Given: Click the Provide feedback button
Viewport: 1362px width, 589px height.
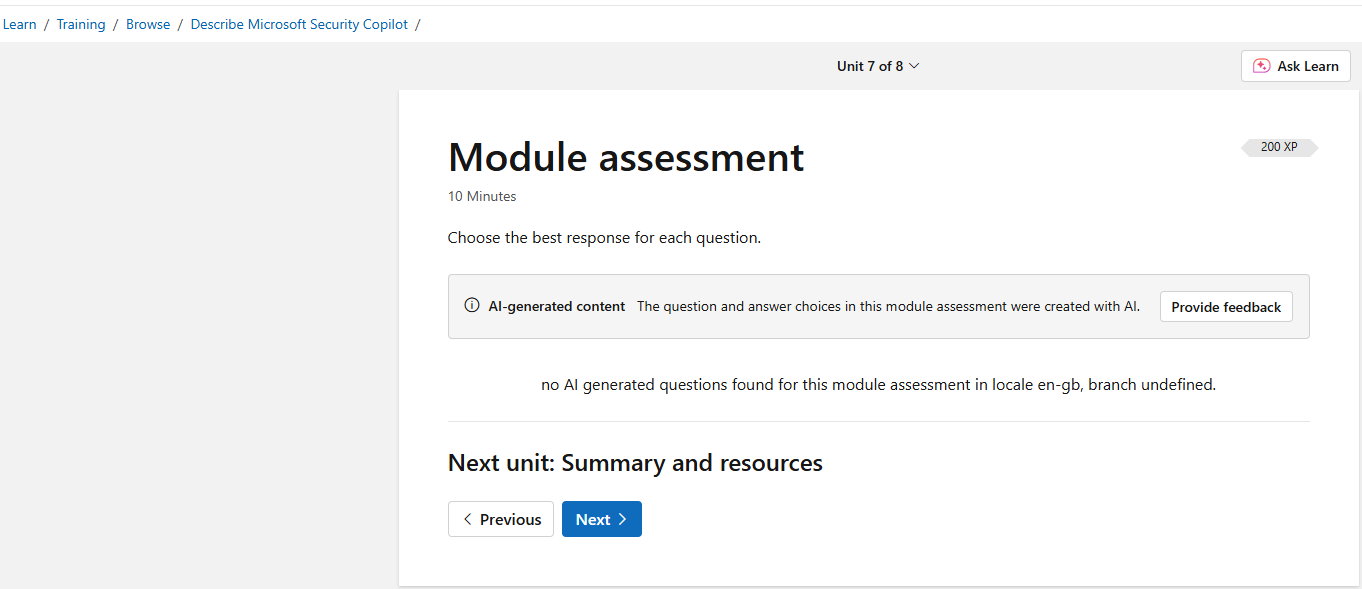Looking at the screenshot, I should pos(1226,307).
